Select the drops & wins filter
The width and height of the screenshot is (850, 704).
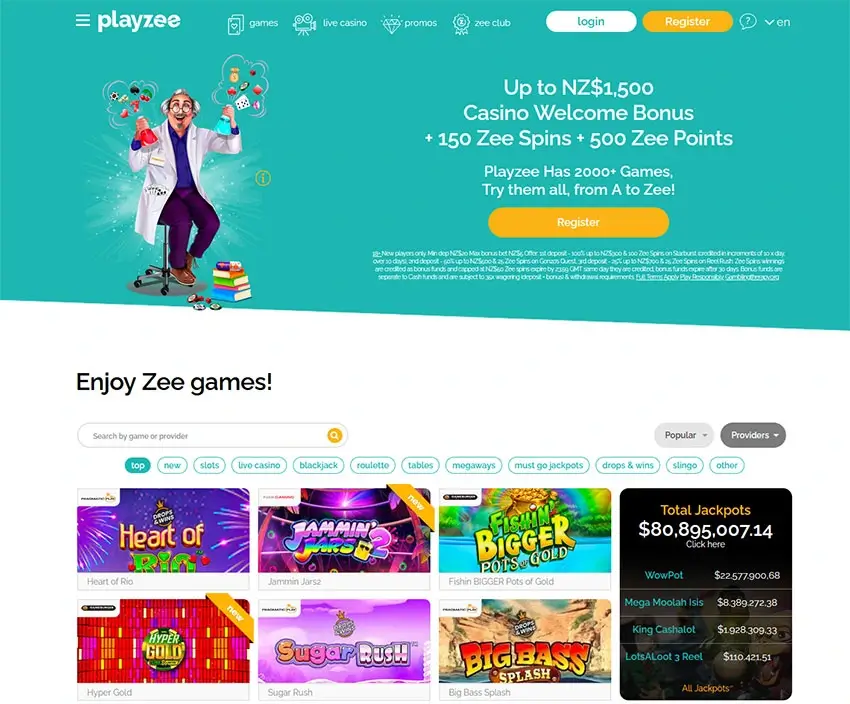[628, 465]
